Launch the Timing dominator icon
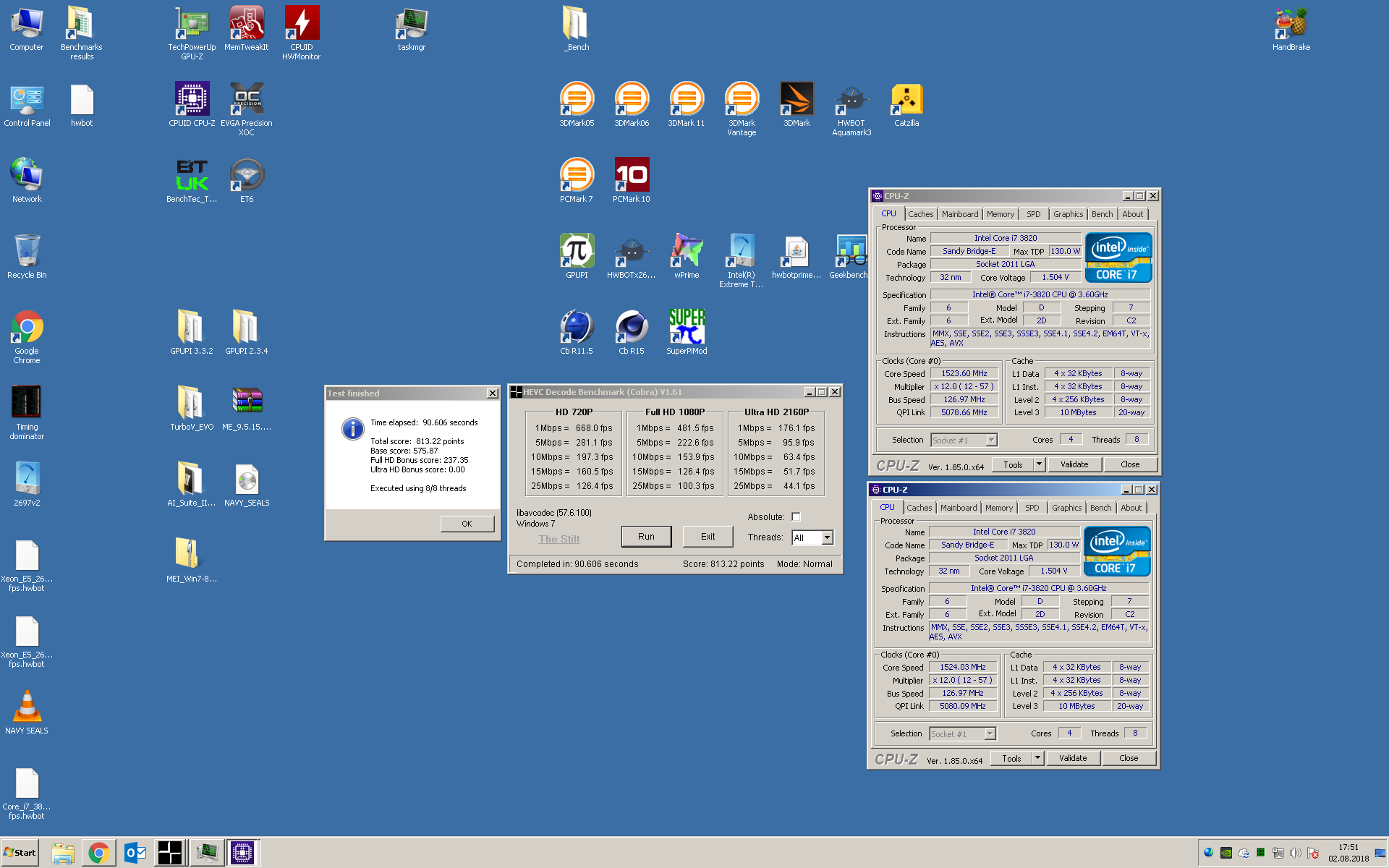 click(x=27, y=412)
